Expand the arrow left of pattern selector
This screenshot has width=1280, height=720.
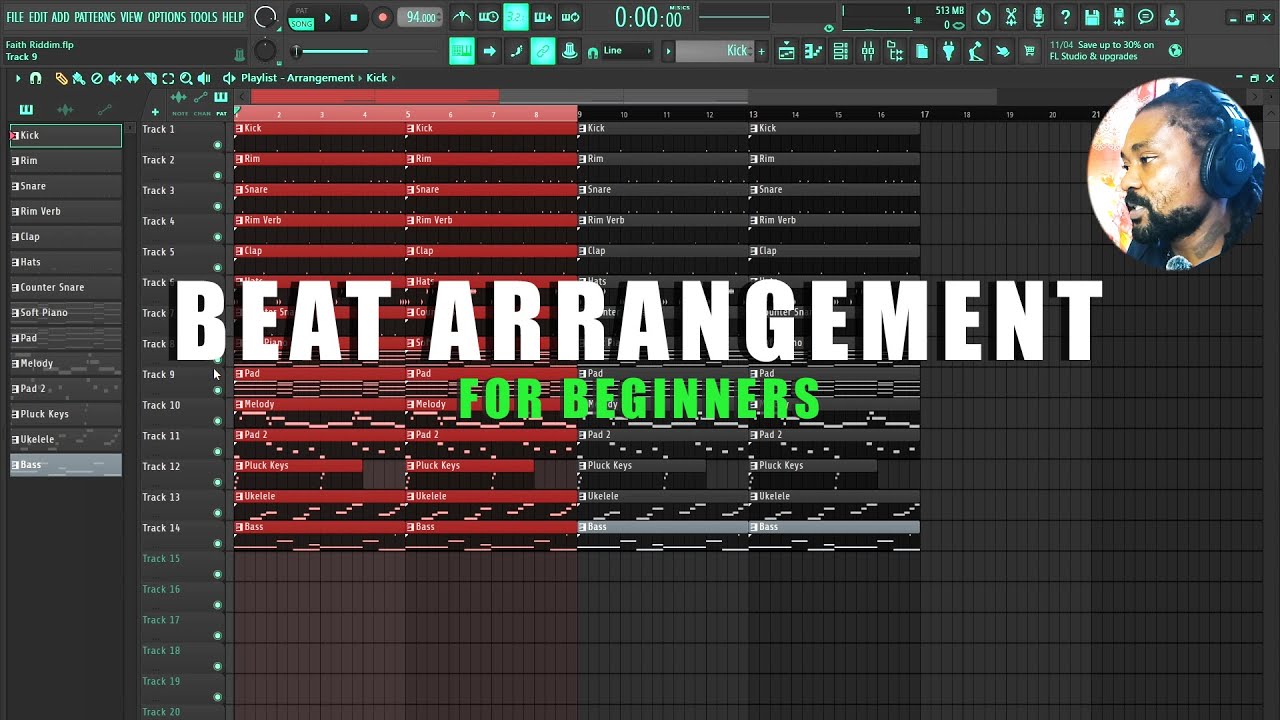pyautogui.click(x=668, y=51)
